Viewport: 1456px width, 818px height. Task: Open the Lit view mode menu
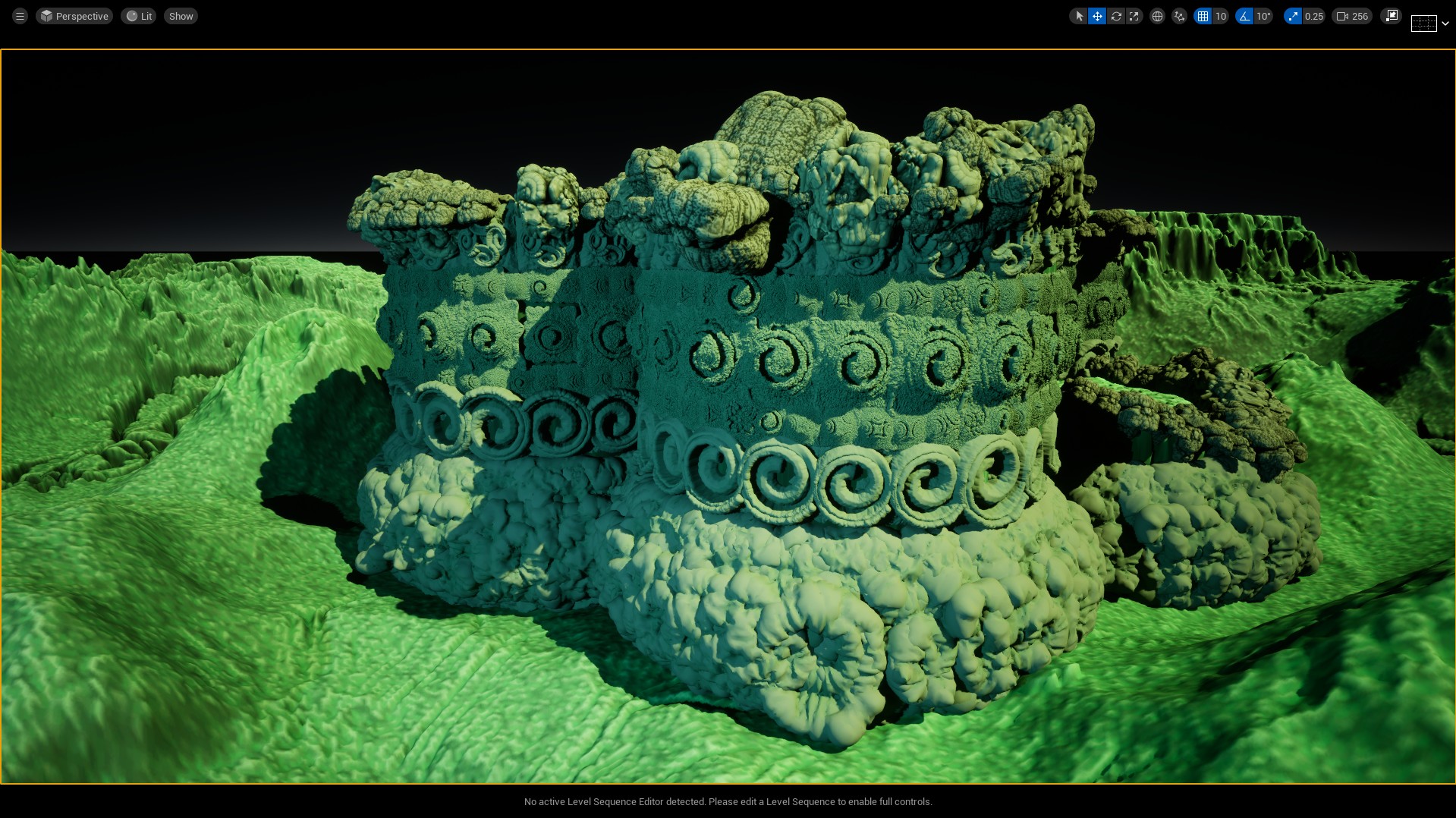(139, 16)
